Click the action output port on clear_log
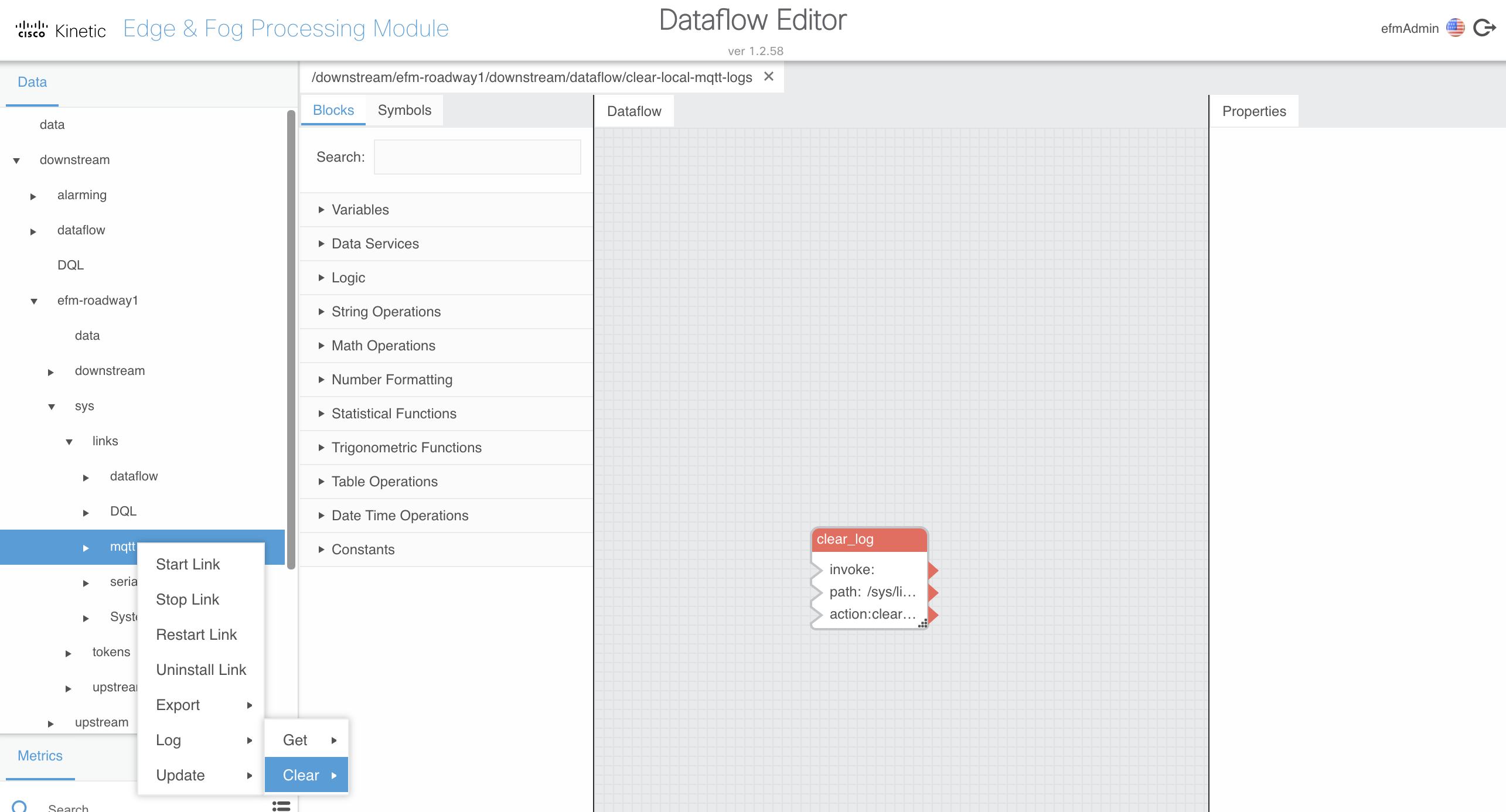 click(x=933, y=615)
